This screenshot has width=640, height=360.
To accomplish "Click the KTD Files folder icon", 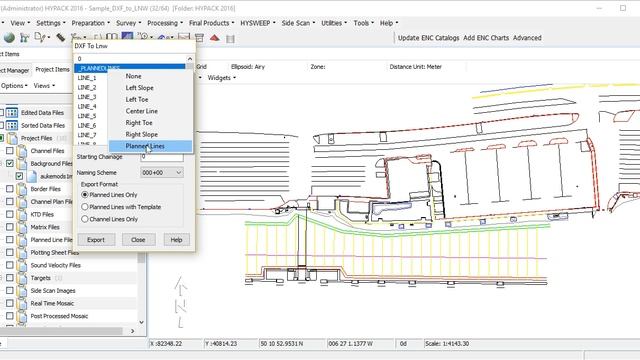I will pos(21,214).
